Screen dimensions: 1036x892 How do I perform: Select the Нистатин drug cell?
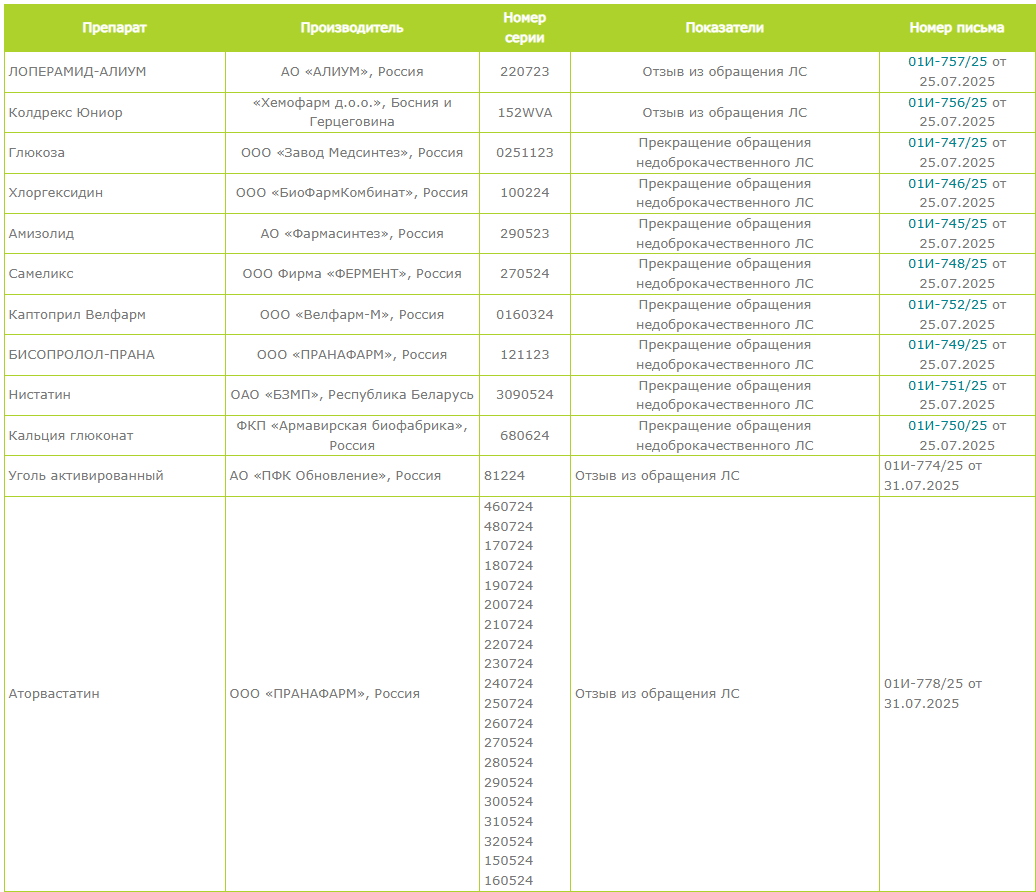coord(114,395)
